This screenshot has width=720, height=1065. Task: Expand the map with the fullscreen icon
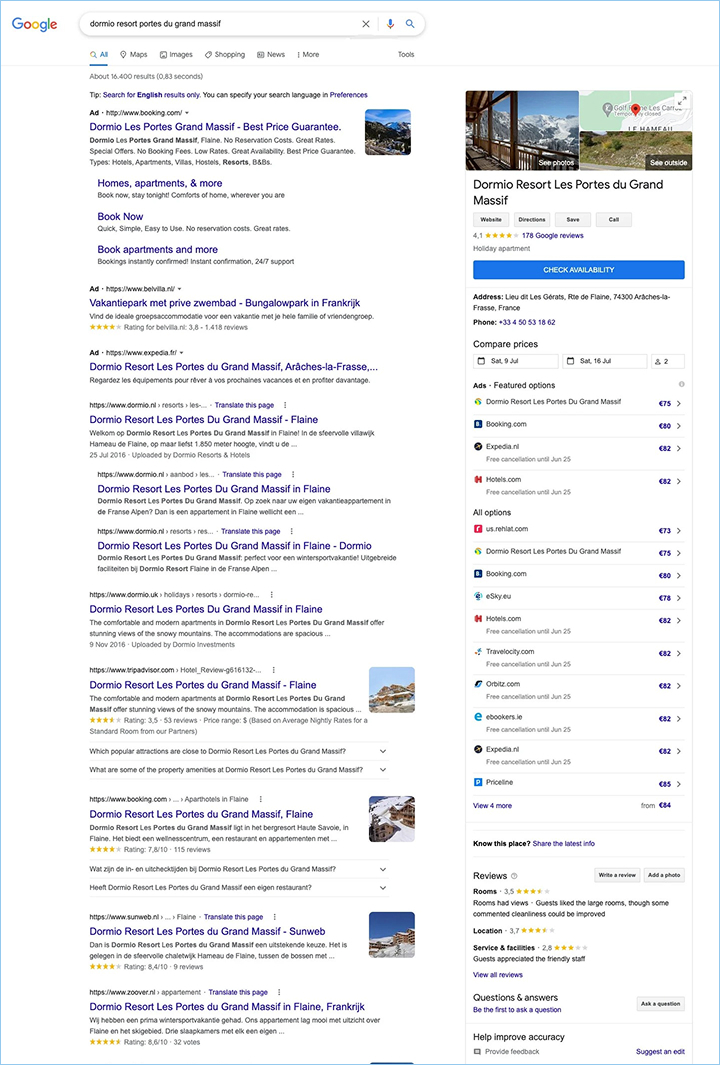point(682,101)
